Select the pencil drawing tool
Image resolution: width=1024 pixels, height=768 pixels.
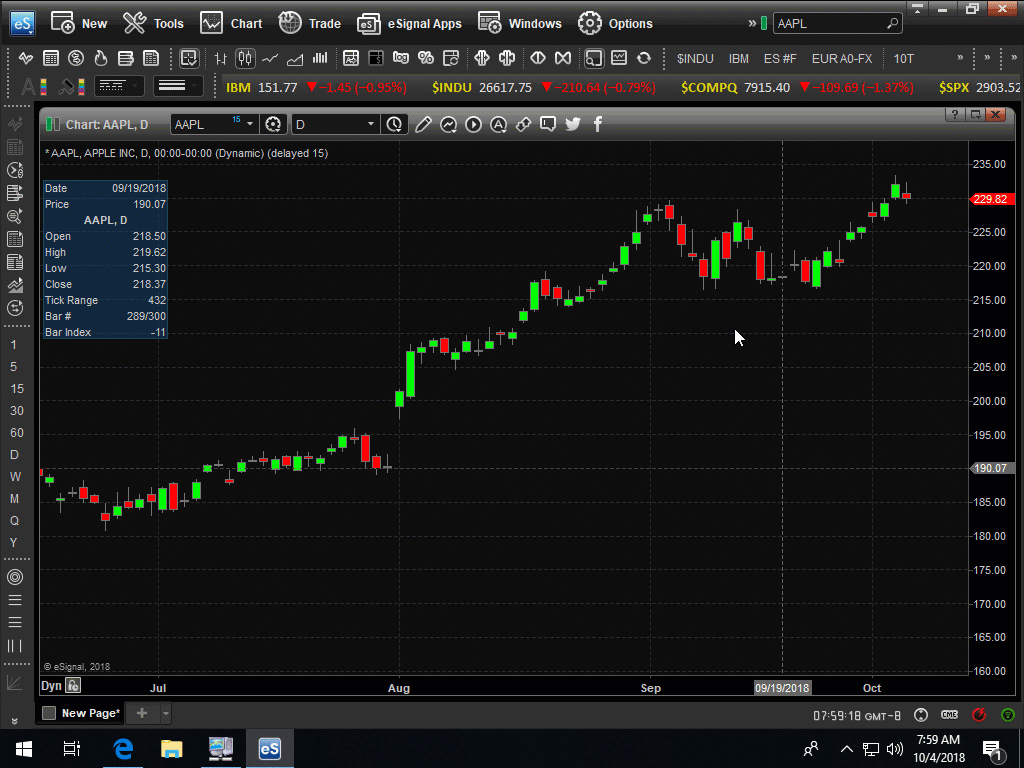point(423,124)
